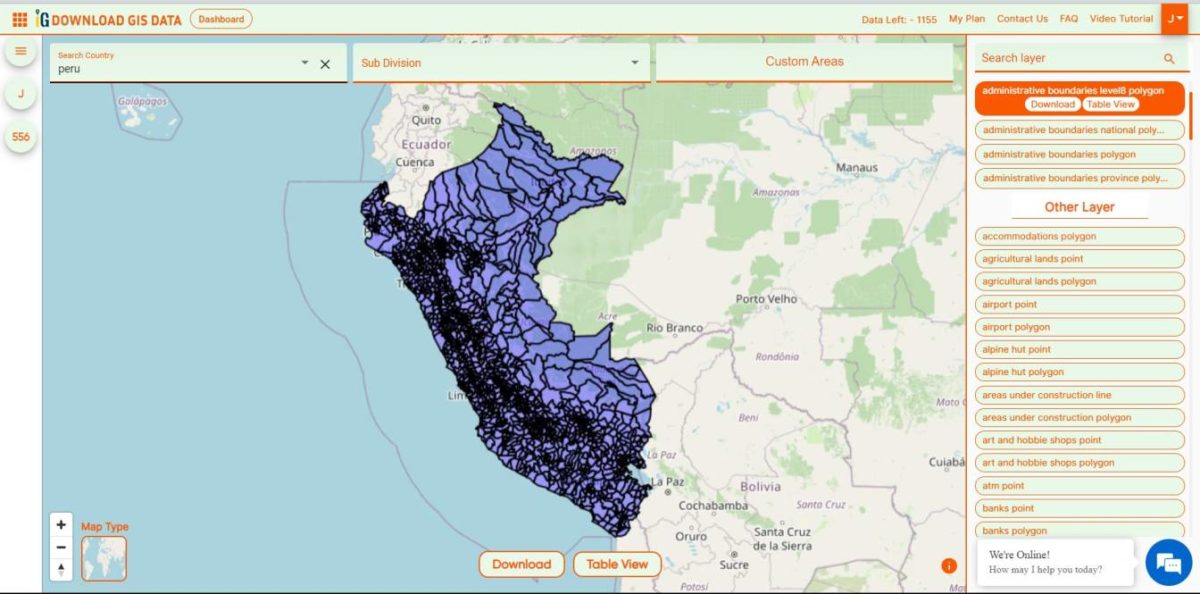Switch to the Custom Areas tab

point(804,61)
